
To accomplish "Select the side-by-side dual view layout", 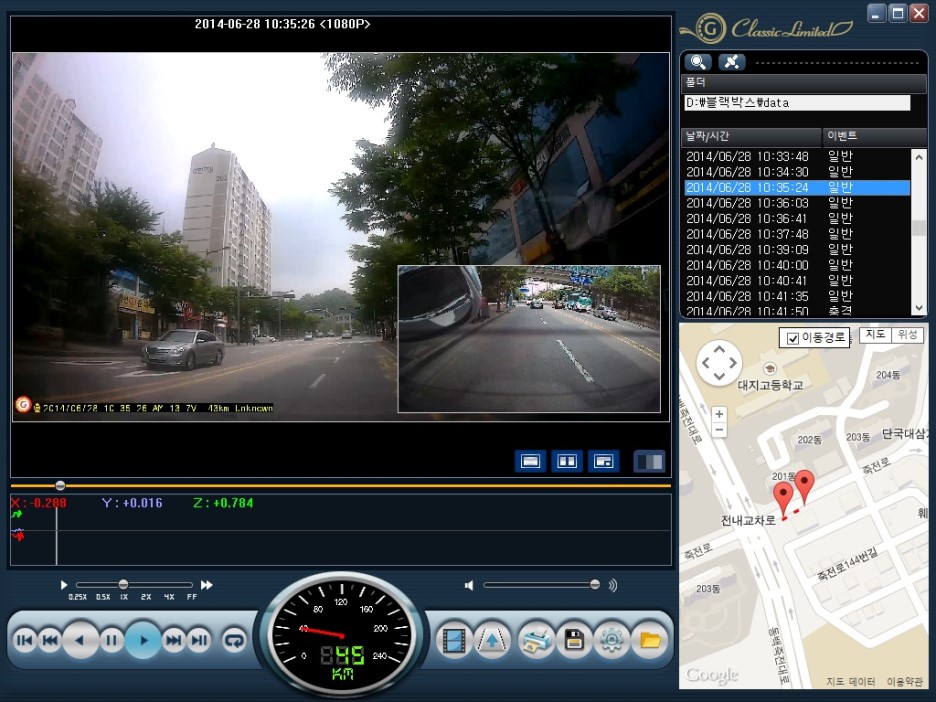I will [567, 461].
